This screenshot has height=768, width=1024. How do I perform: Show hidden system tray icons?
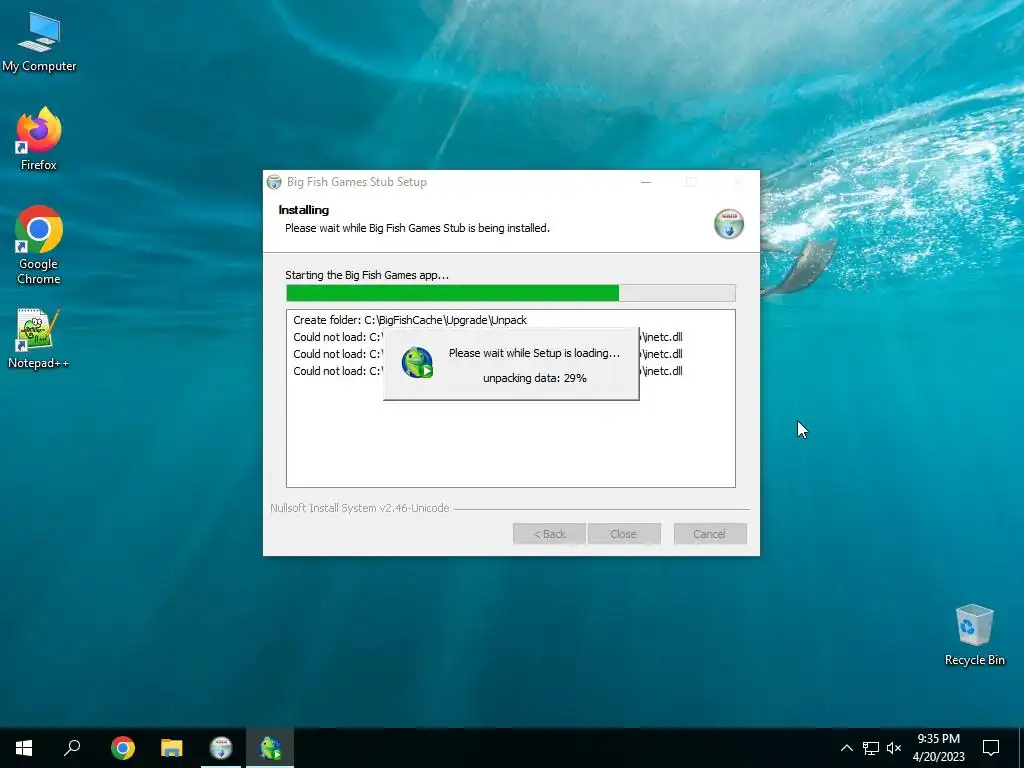click(x=846, y=748)
